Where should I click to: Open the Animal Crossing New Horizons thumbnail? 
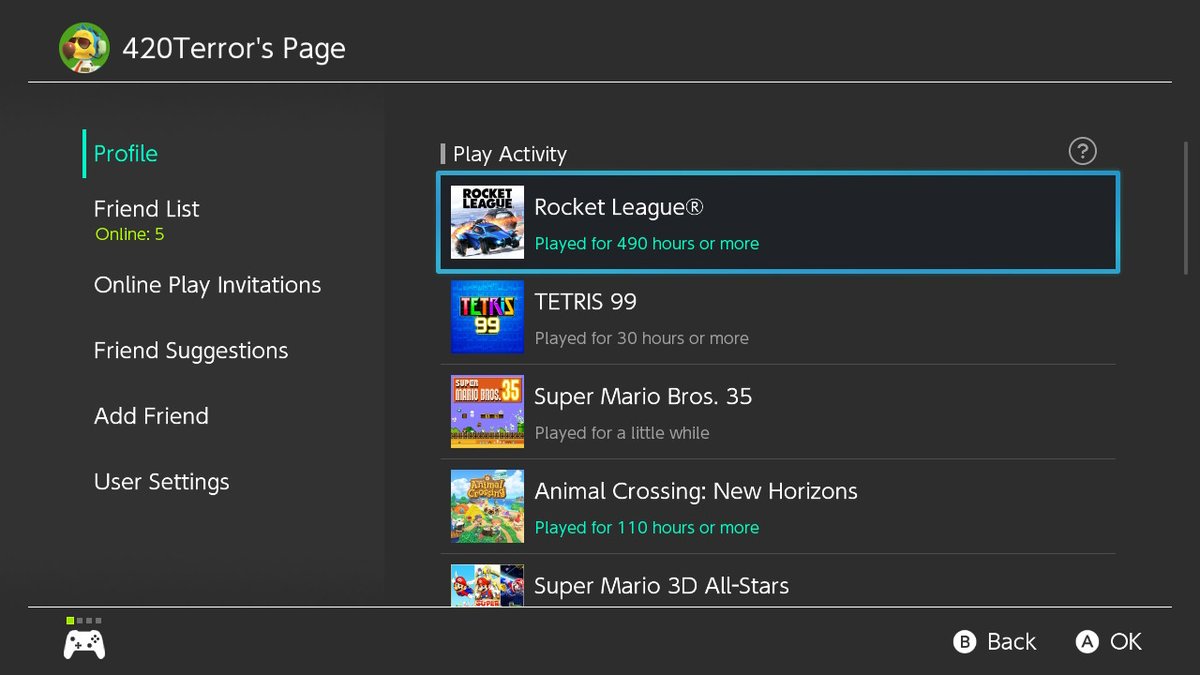point(487,506)
